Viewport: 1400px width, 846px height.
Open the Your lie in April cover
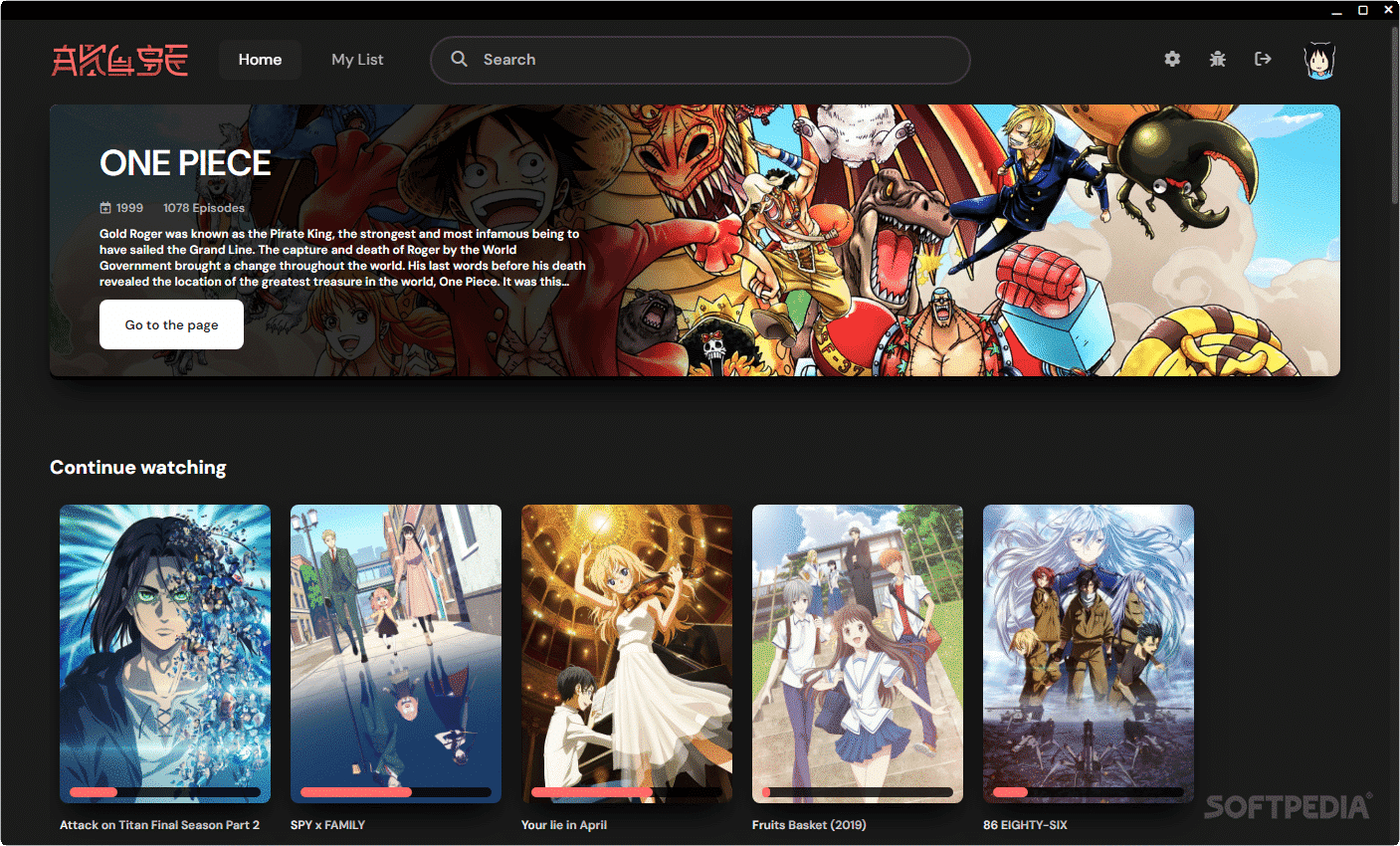627,654
